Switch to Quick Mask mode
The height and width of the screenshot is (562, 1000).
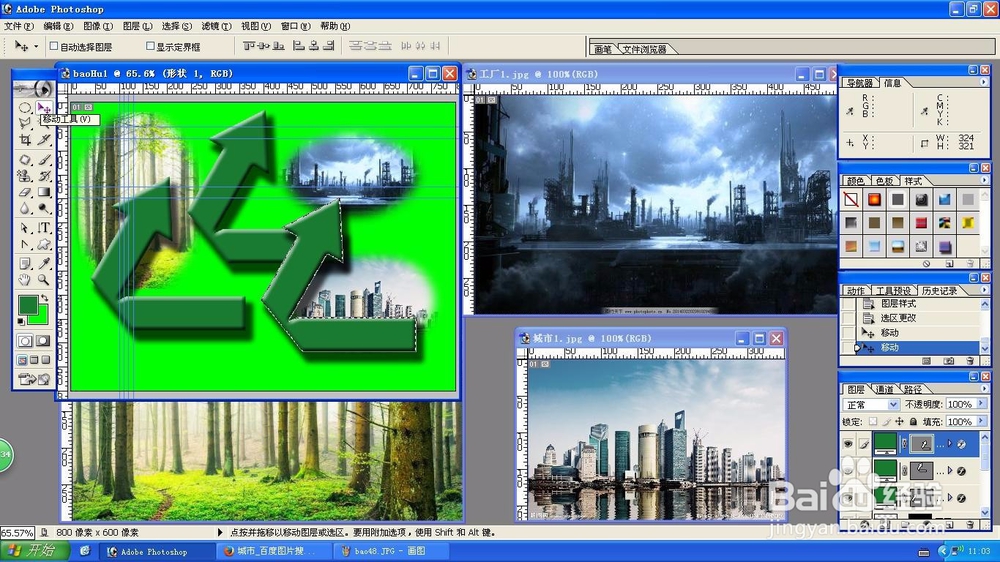coord(43,341)
